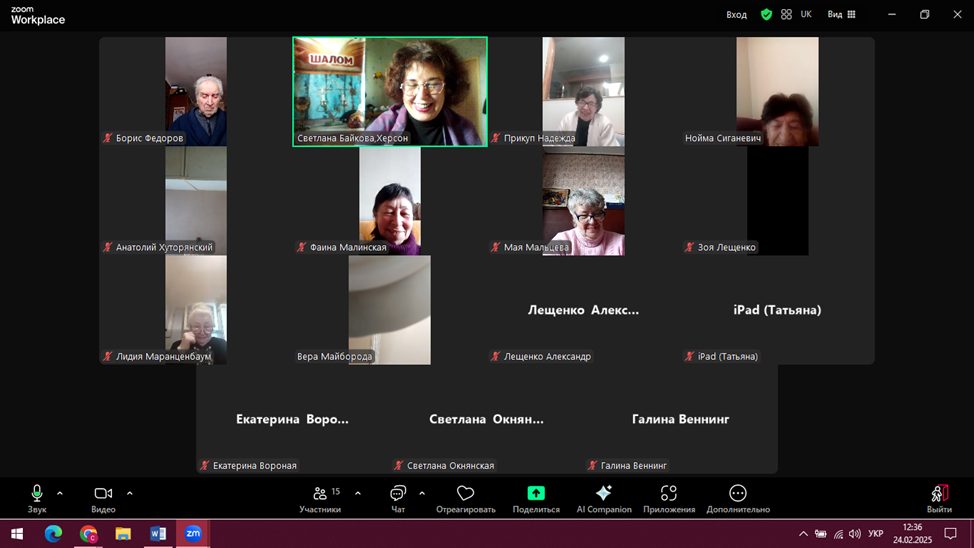Screen dimensions: 974x548
Task: Open the Participants (Участники) panel
Action: click(320, 494)
